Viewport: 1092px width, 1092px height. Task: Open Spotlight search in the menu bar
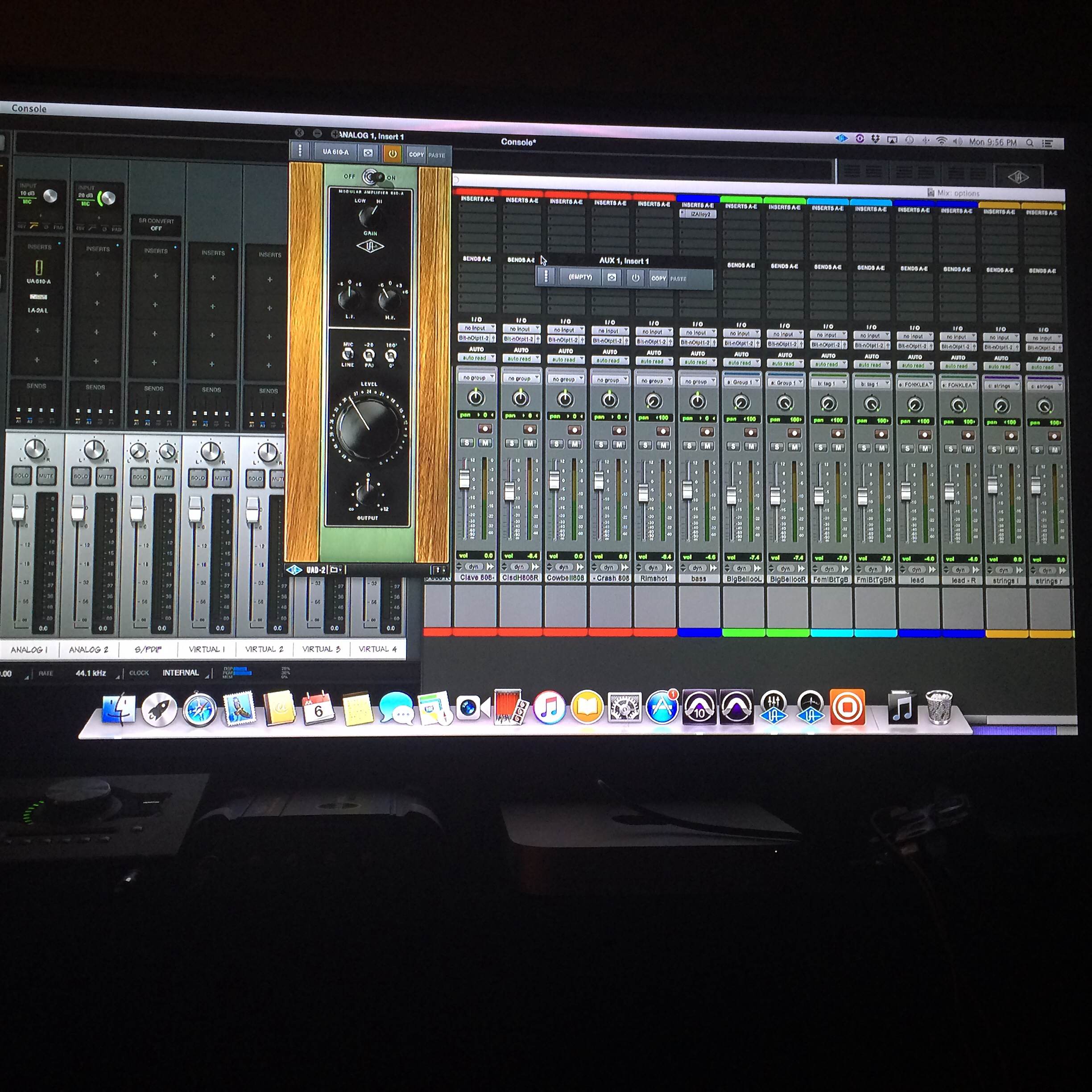(1029, 143)
